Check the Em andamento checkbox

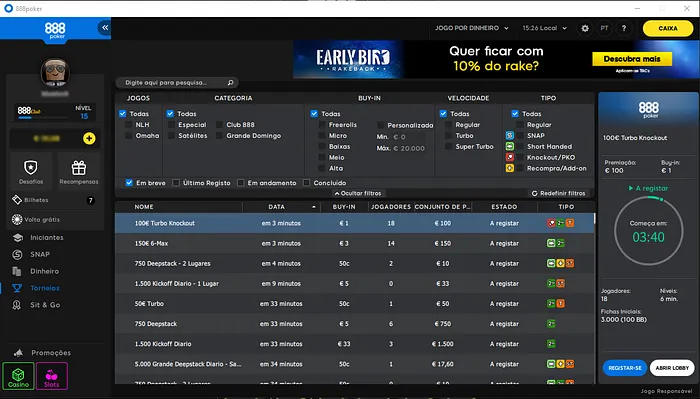(x=241, y=183)
